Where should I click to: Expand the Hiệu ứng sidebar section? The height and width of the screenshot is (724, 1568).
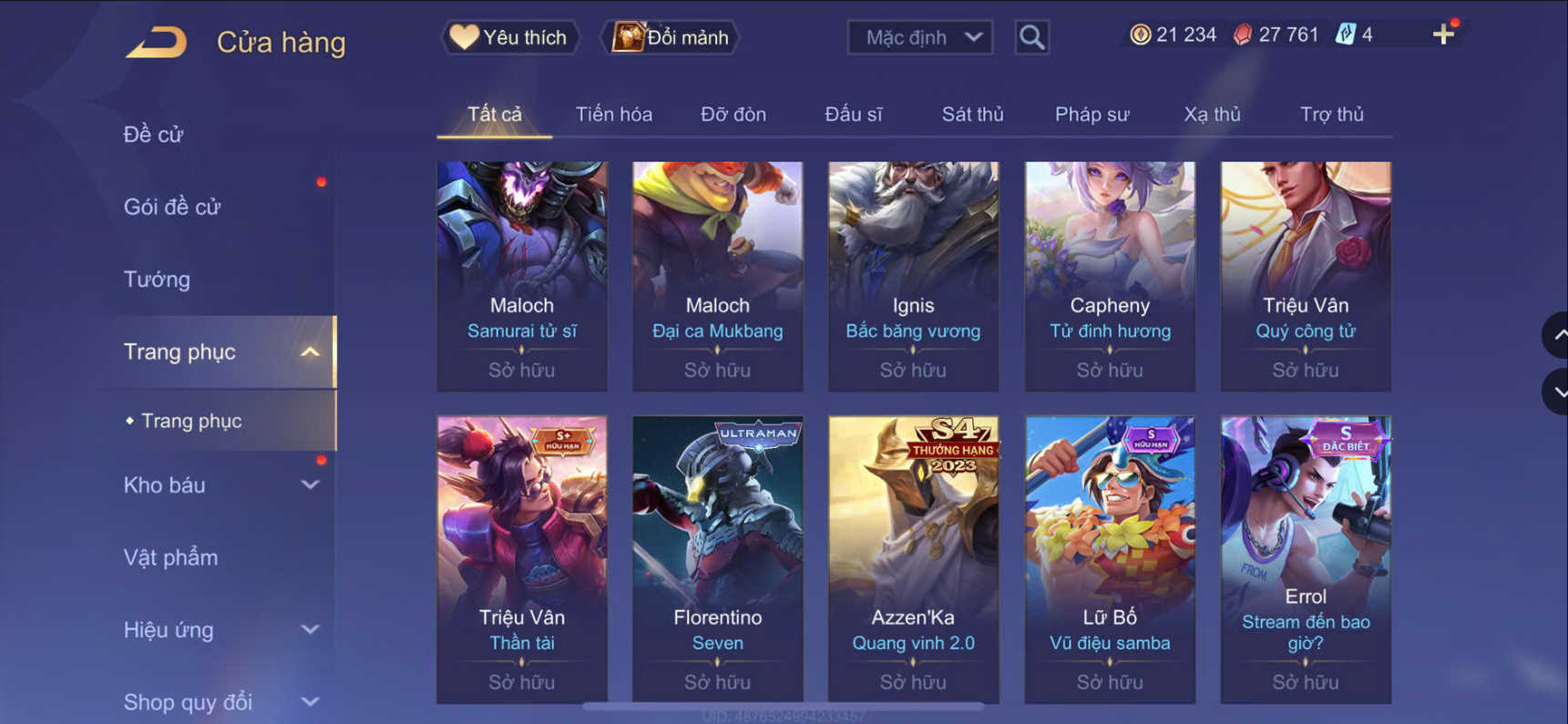[x=310, y=630]
